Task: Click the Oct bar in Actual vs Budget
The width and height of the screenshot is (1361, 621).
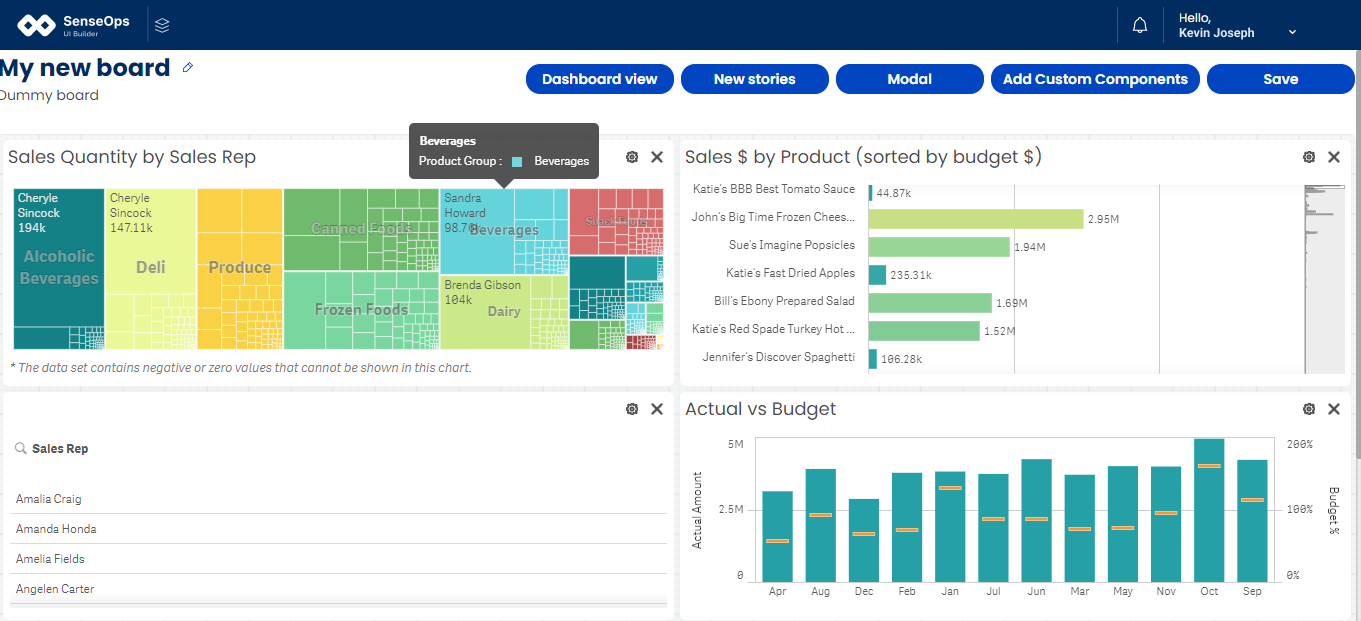Action: click(1209, 510)
